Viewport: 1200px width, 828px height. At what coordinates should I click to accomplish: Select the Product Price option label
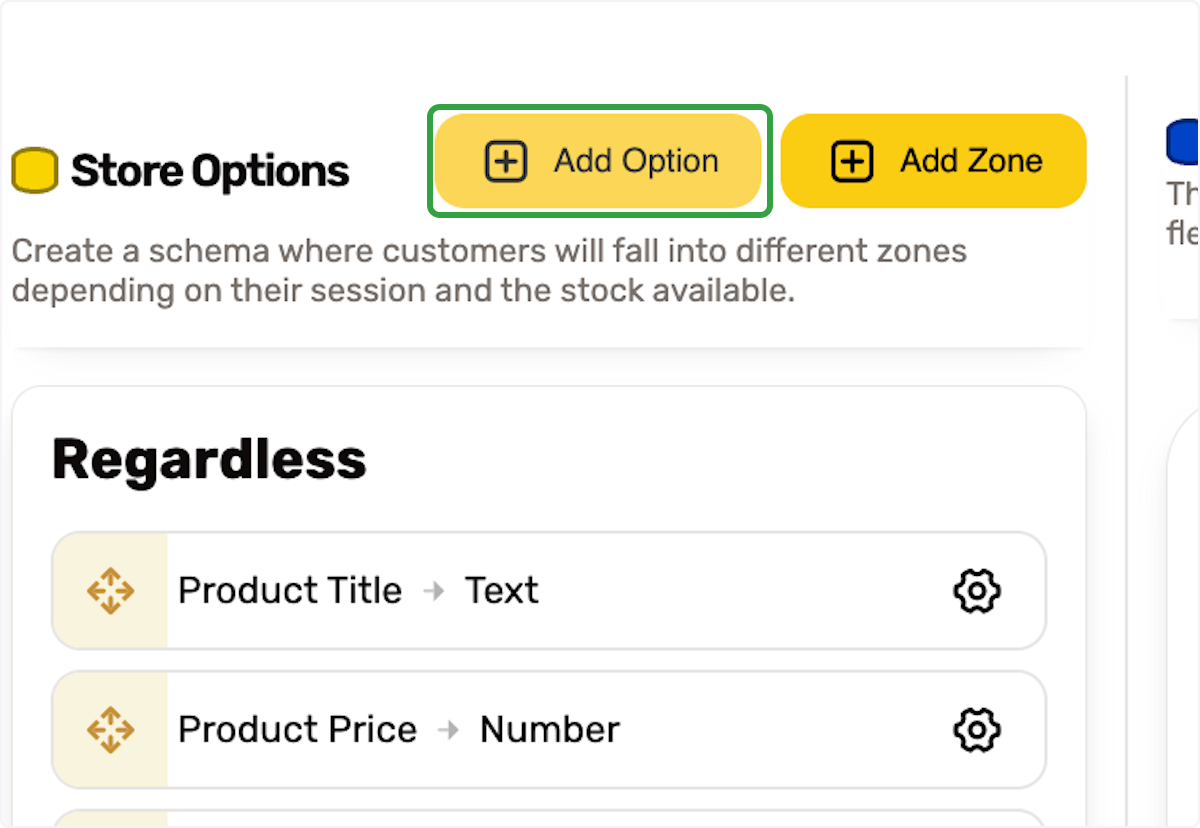click(x=297, y=730)
